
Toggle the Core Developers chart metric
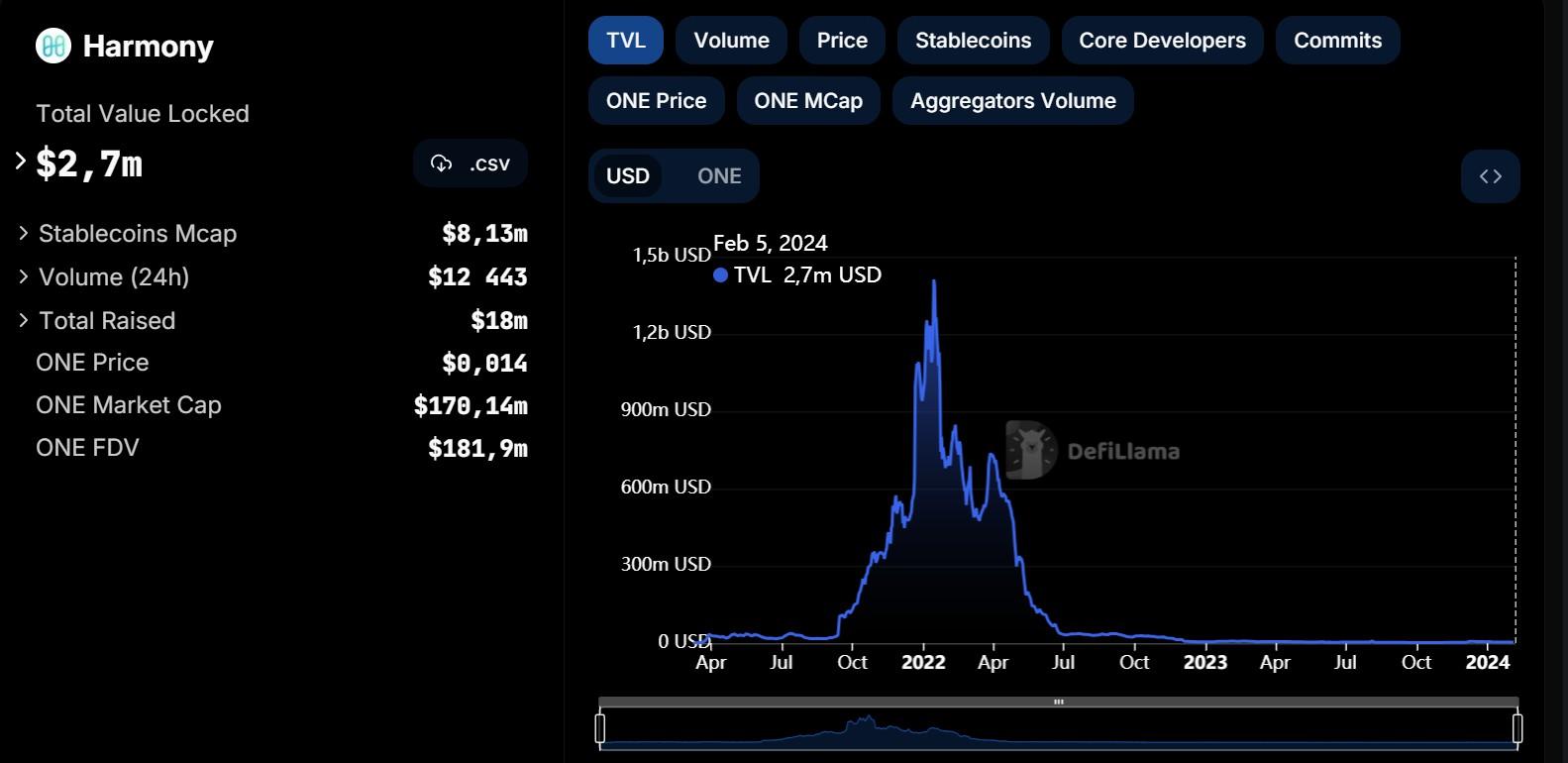(x=1162, y=41)
